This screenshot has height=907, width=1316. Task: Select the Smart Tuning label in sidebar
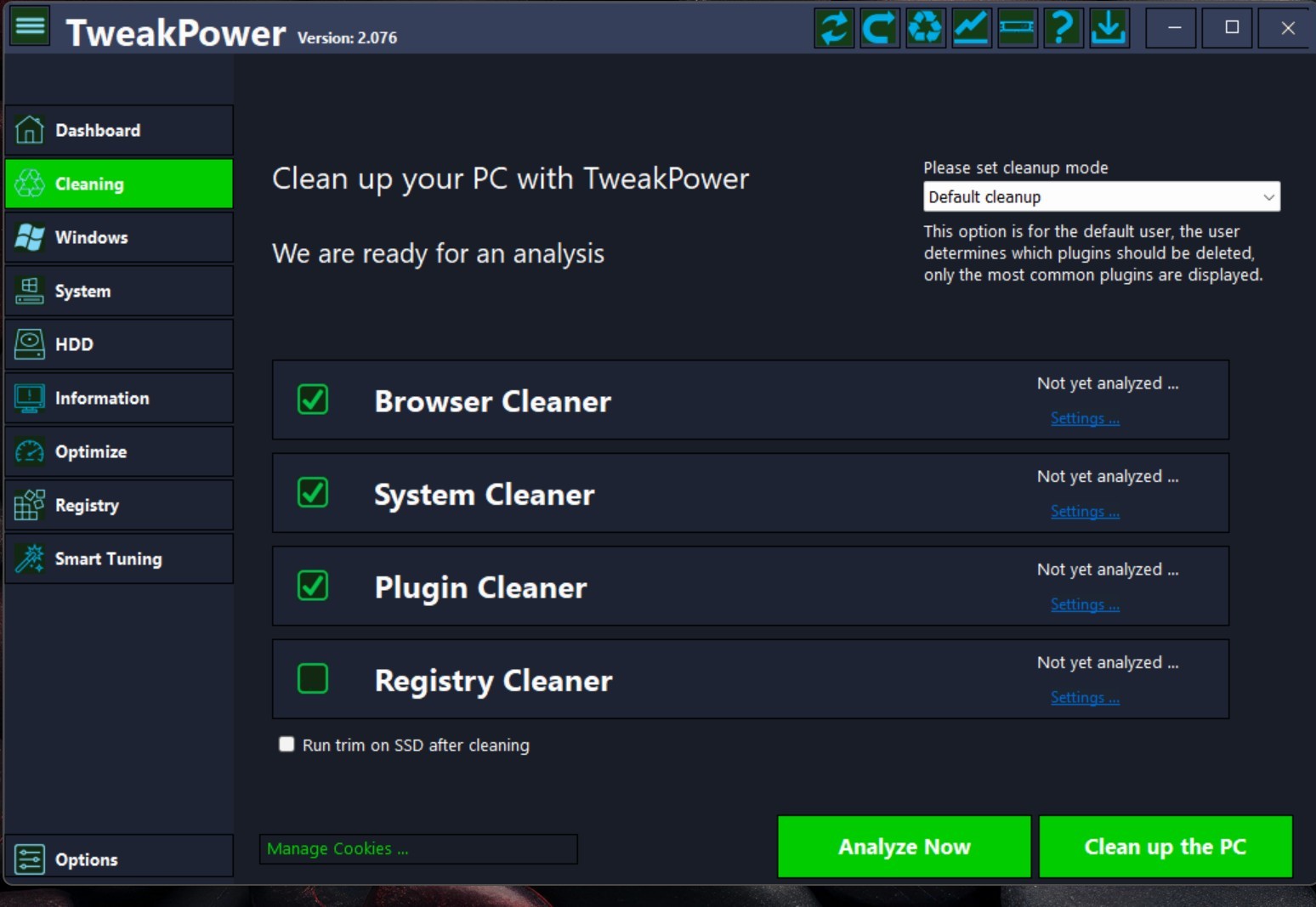109,558
